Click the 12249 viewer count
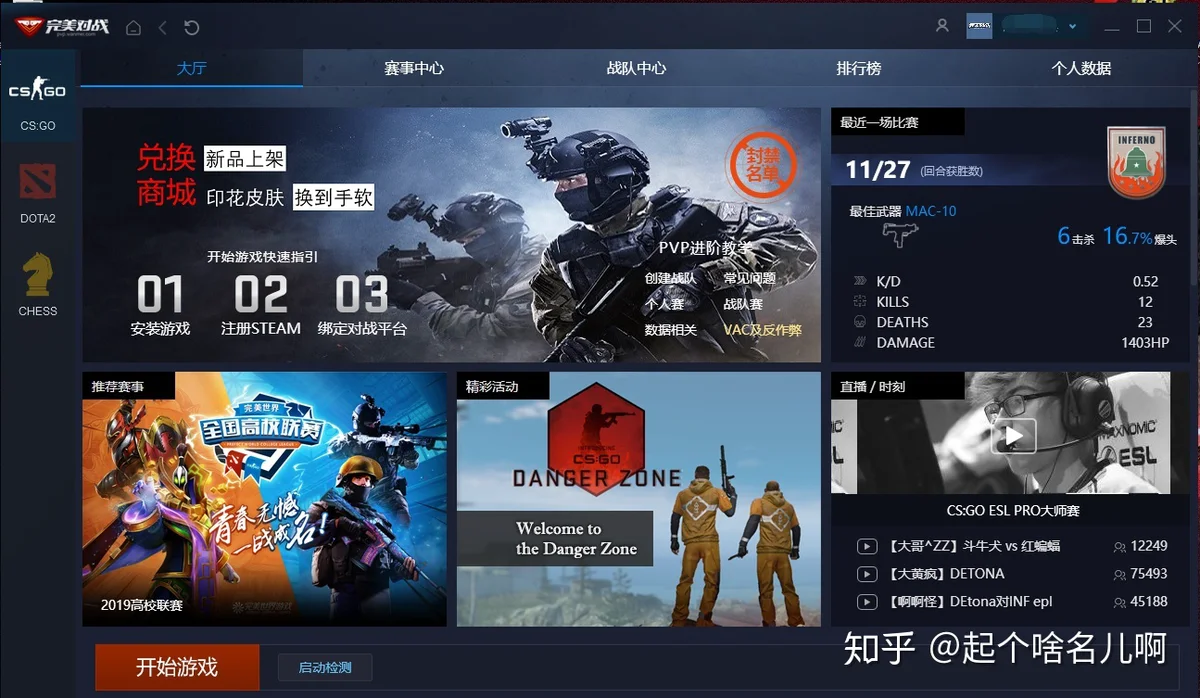The width and height of the screenshot is (1200, 698). point(1149,546)
